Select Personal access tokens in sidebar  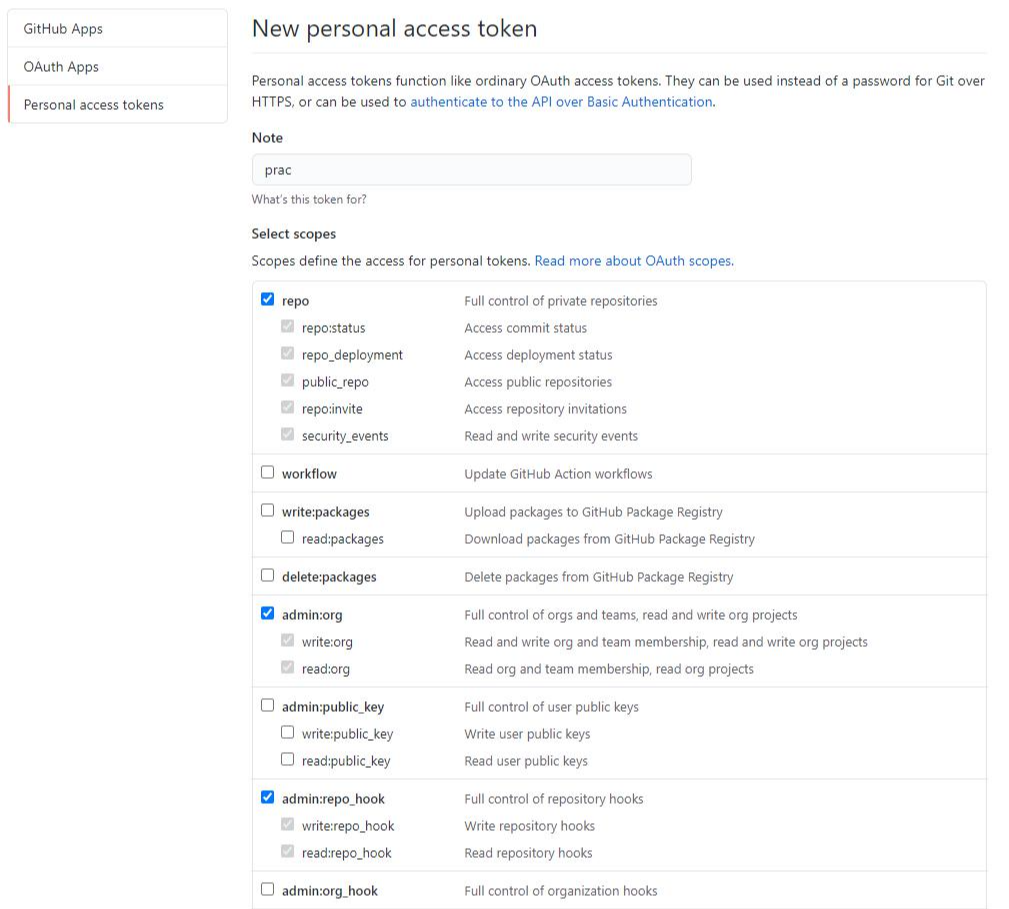118,104
